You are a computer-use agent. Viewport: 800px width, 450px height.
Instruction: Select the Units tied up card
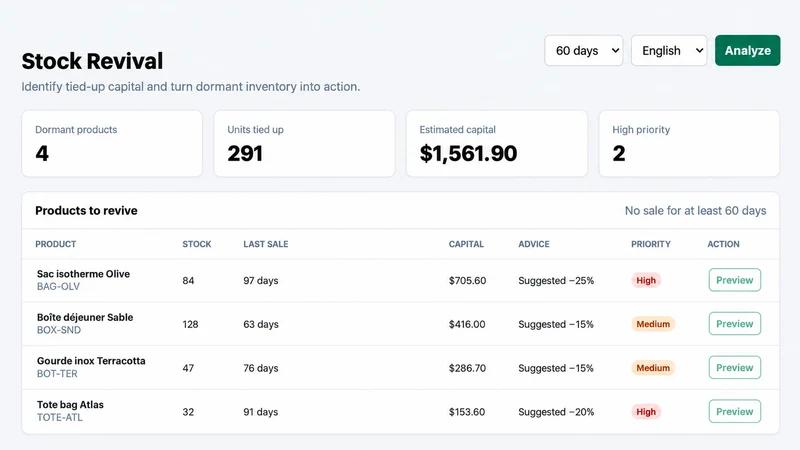pos(305,144)
